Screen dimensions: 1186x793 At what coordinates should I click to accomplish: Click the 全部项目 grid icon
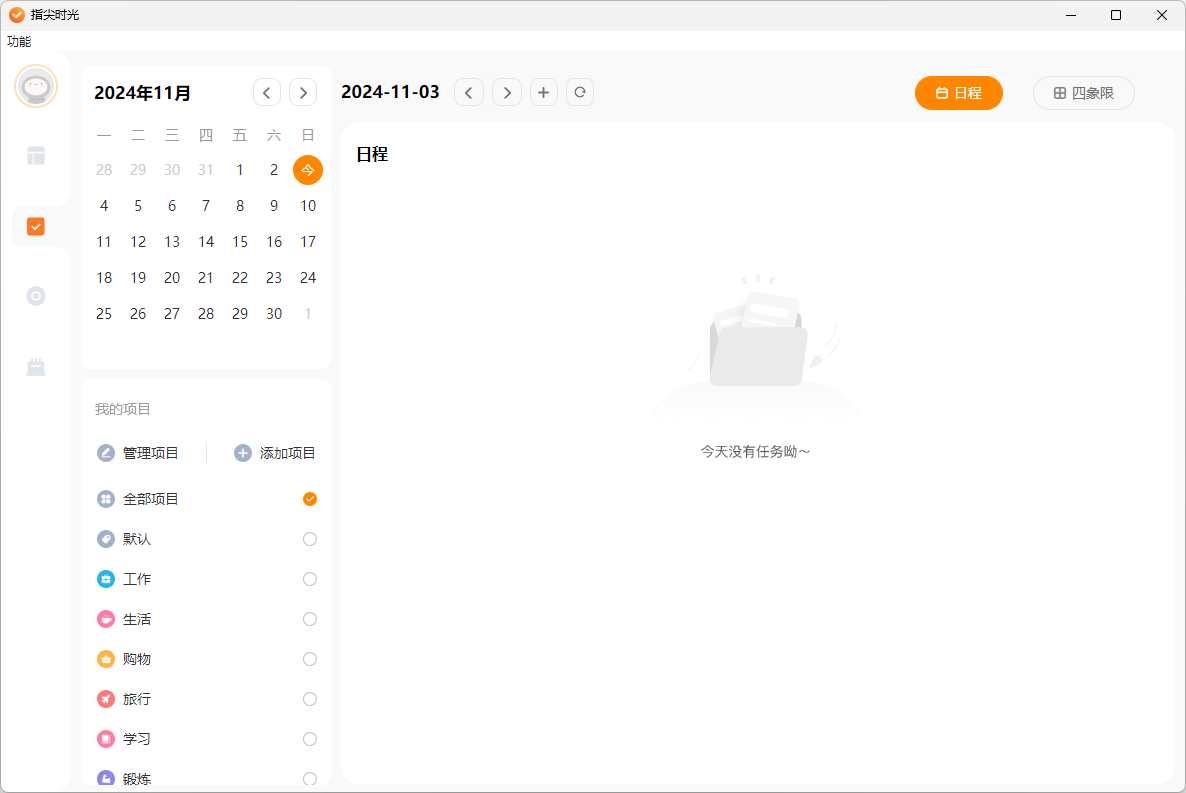[106, 499]
